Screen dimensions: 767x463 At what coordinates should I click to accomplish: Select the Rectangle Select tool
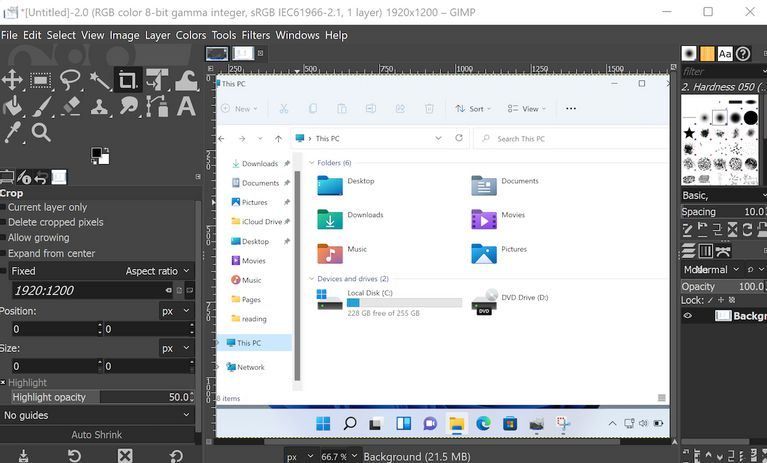pyautogui.click(x=41, y=80)
